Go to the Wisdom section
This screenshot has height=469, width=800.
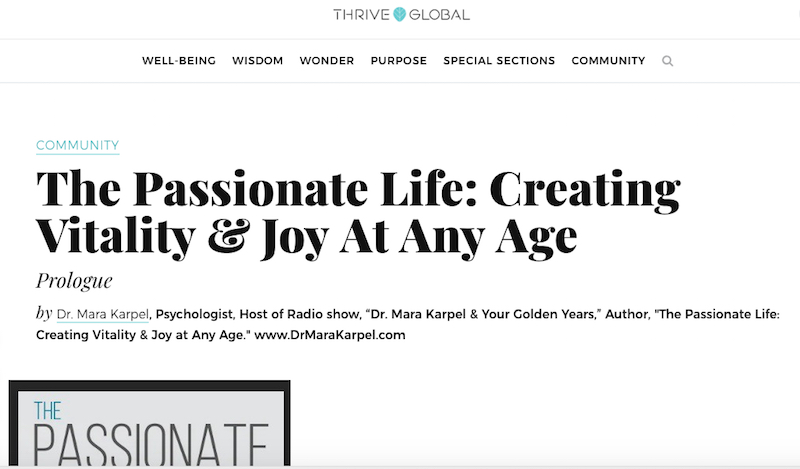(x=258, y=61)
